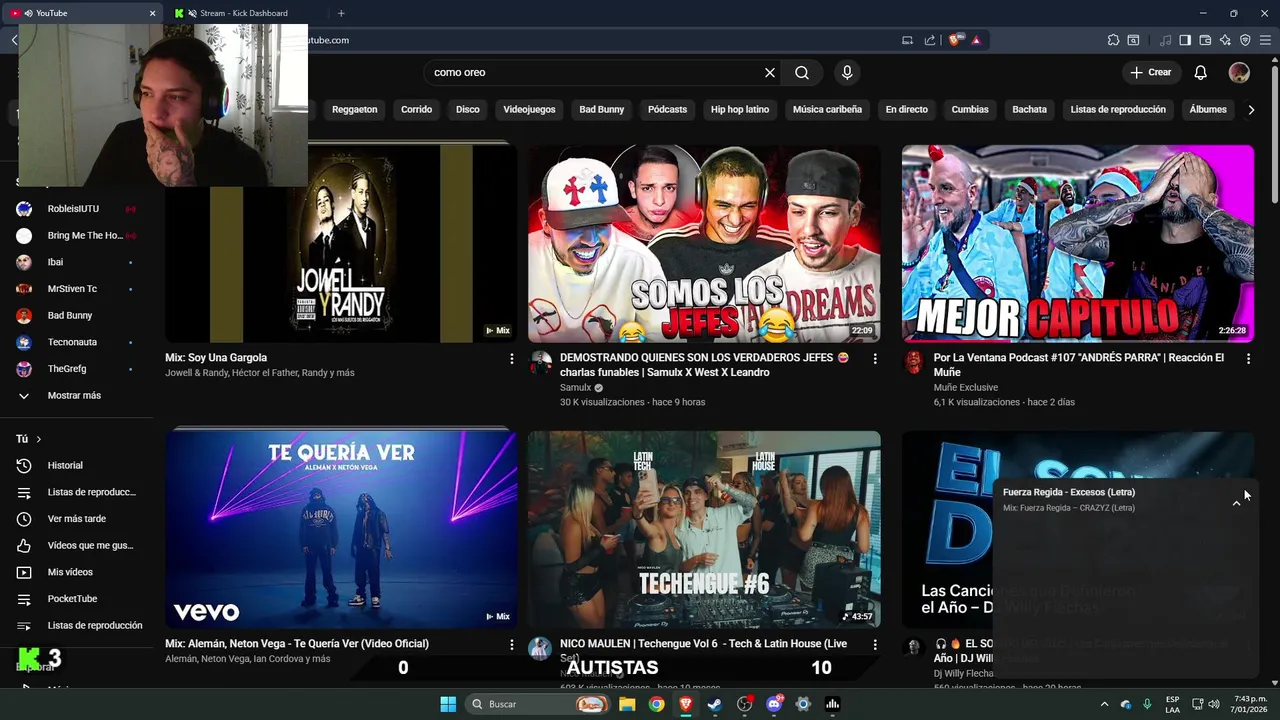Click the Brave Shields lion icon
This screenshot has width=1280, height=720.
click(955, 40)
